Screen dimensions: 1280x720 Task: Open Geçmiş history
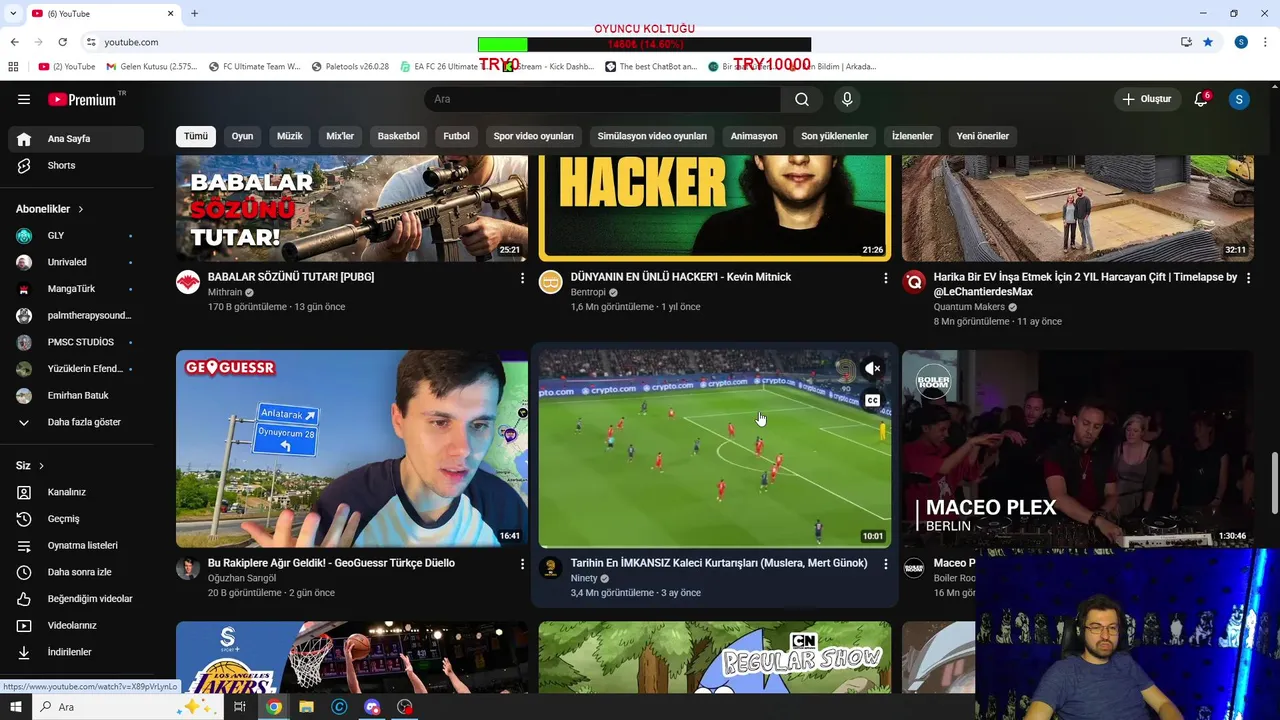point(76,519)
